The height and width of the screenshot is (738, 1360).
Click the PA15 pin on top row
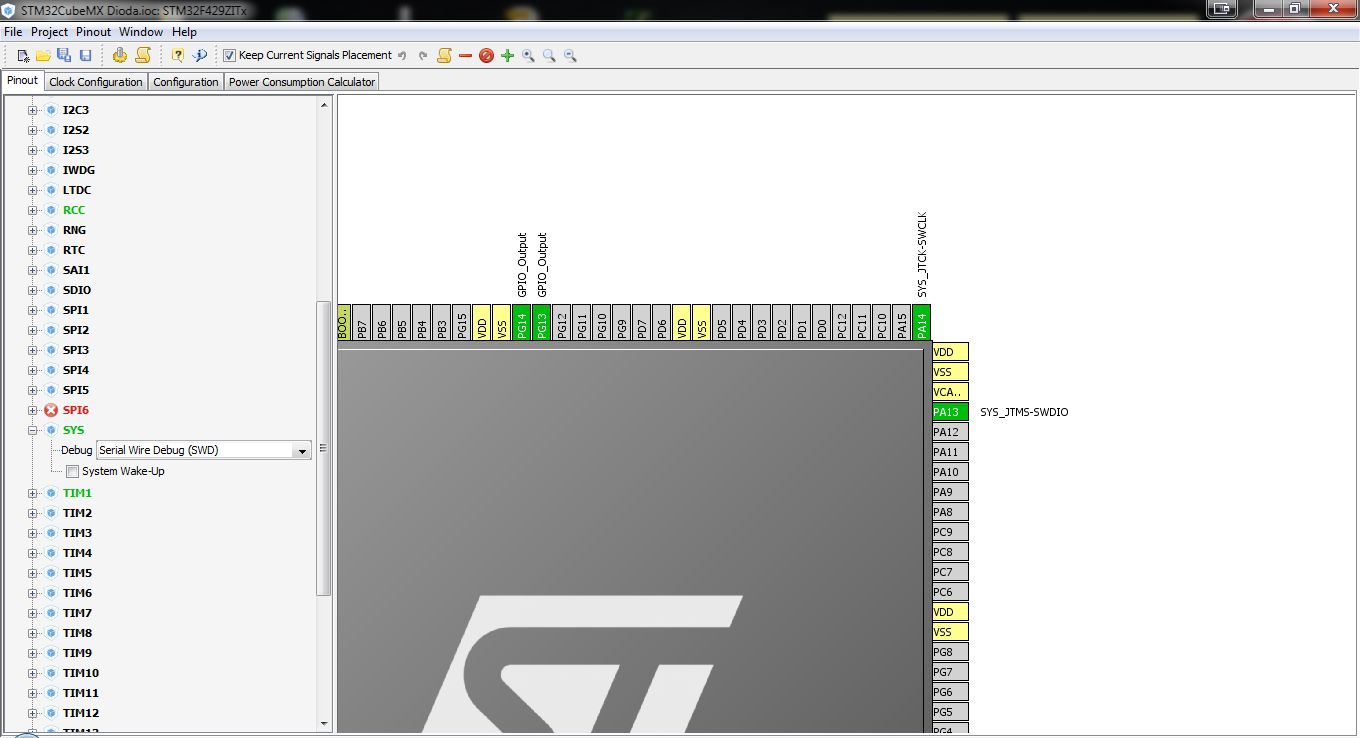[902, 322]
